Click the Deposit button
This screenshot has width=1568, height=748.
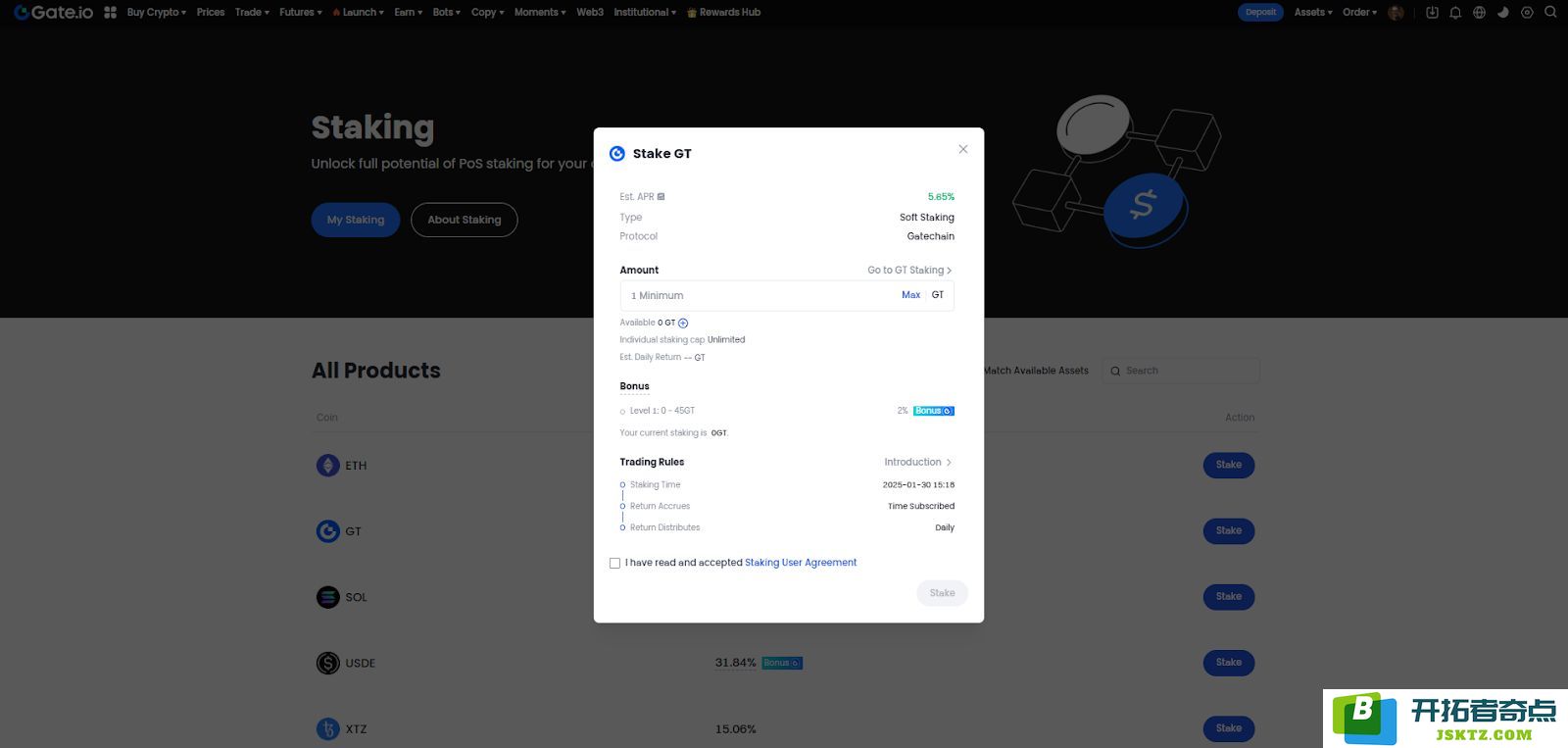tap(1260, 13)
